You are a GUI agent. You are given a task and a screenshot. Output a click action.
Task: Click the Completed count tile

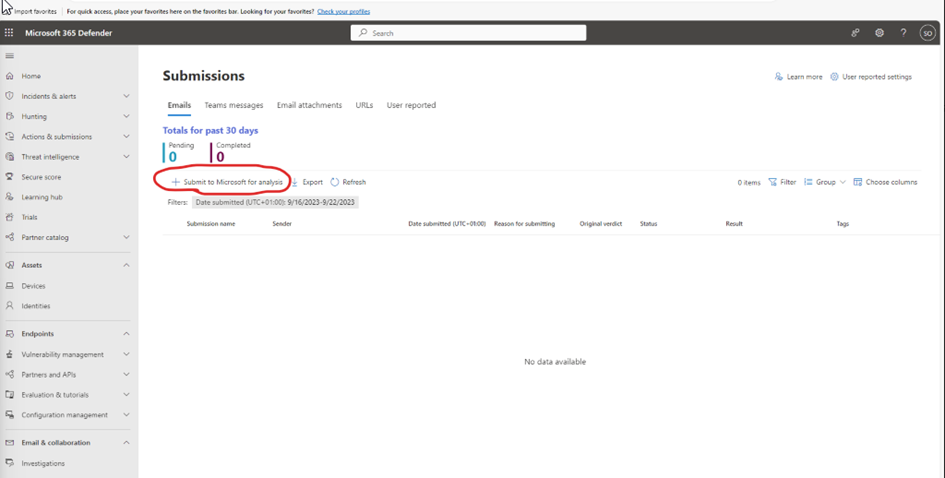click(231, 153)
